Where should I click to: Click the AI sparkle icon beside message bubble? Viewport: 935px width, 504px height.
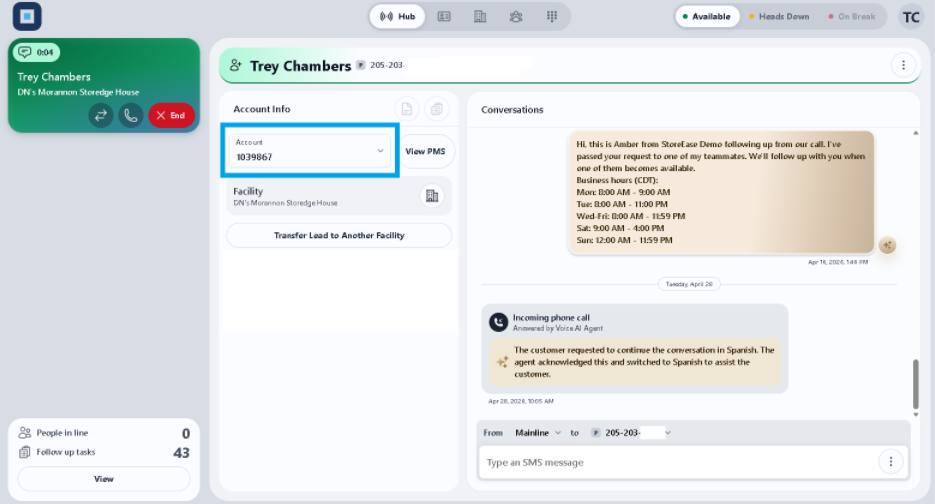887,245
